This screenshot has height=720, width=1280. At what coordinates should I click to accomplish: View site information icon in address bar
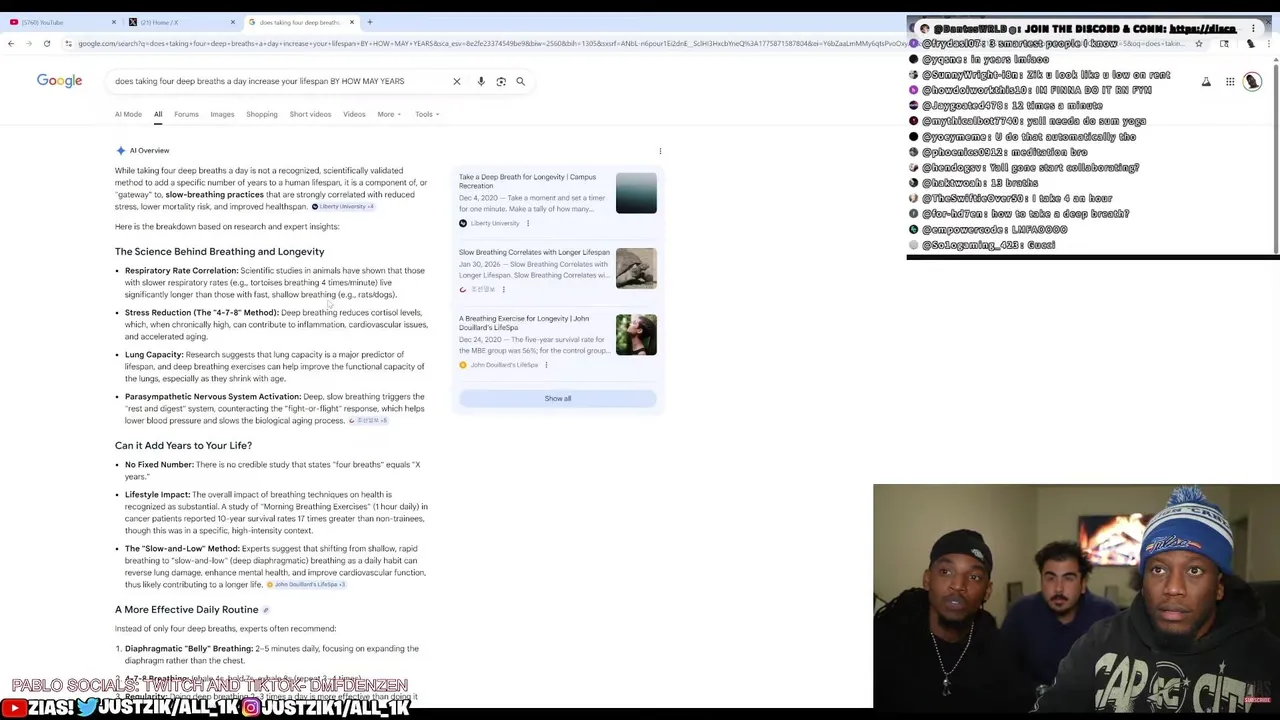pyautogui.click(x=68, y=43)
